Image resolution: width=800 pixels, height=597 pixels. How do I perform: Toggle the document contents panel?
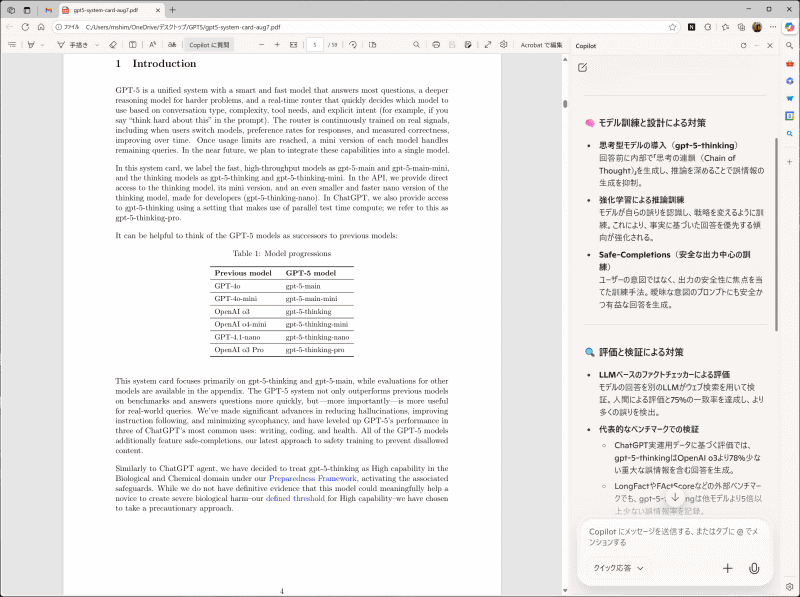(13, 45)
